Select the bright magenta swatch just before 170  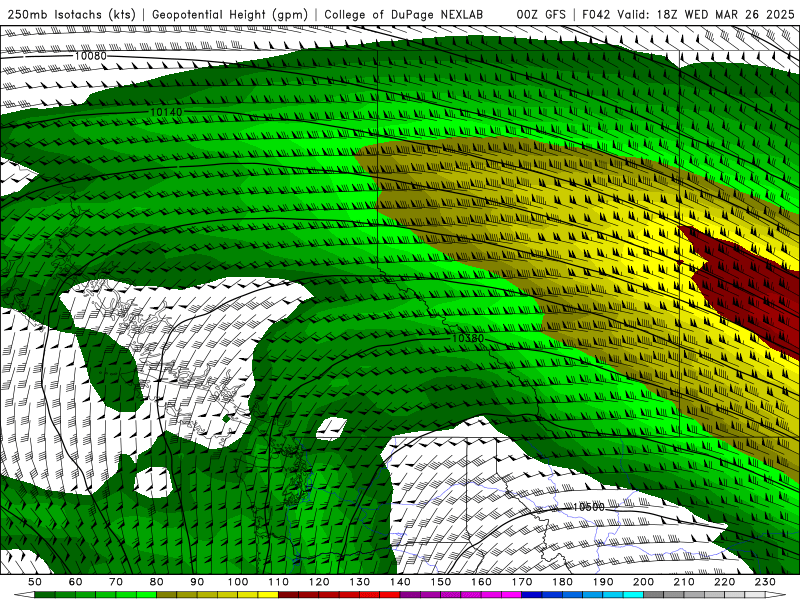coord(511,595)
